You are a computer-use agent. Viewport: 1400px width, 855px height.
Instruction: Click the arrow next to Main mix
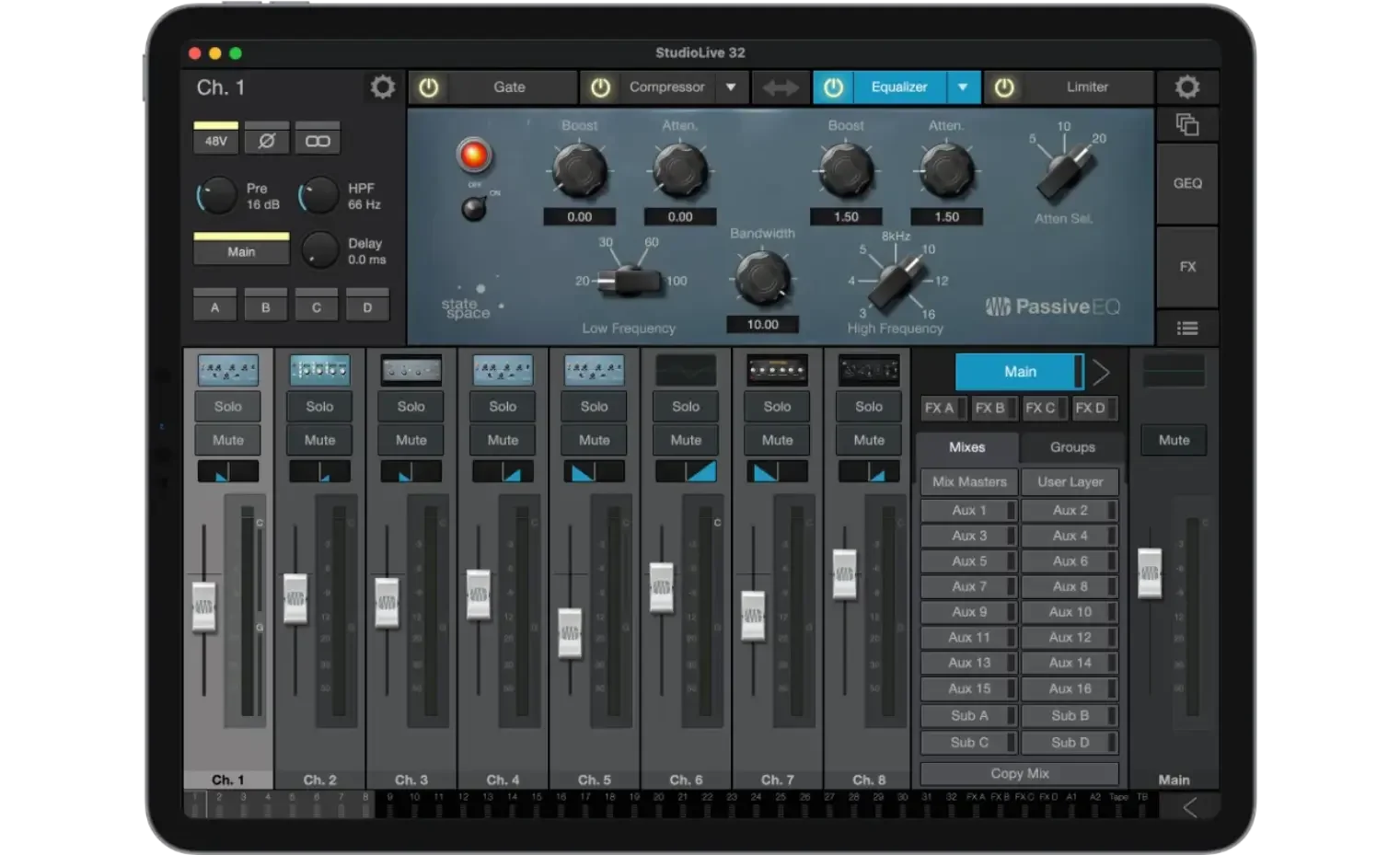1101,372
